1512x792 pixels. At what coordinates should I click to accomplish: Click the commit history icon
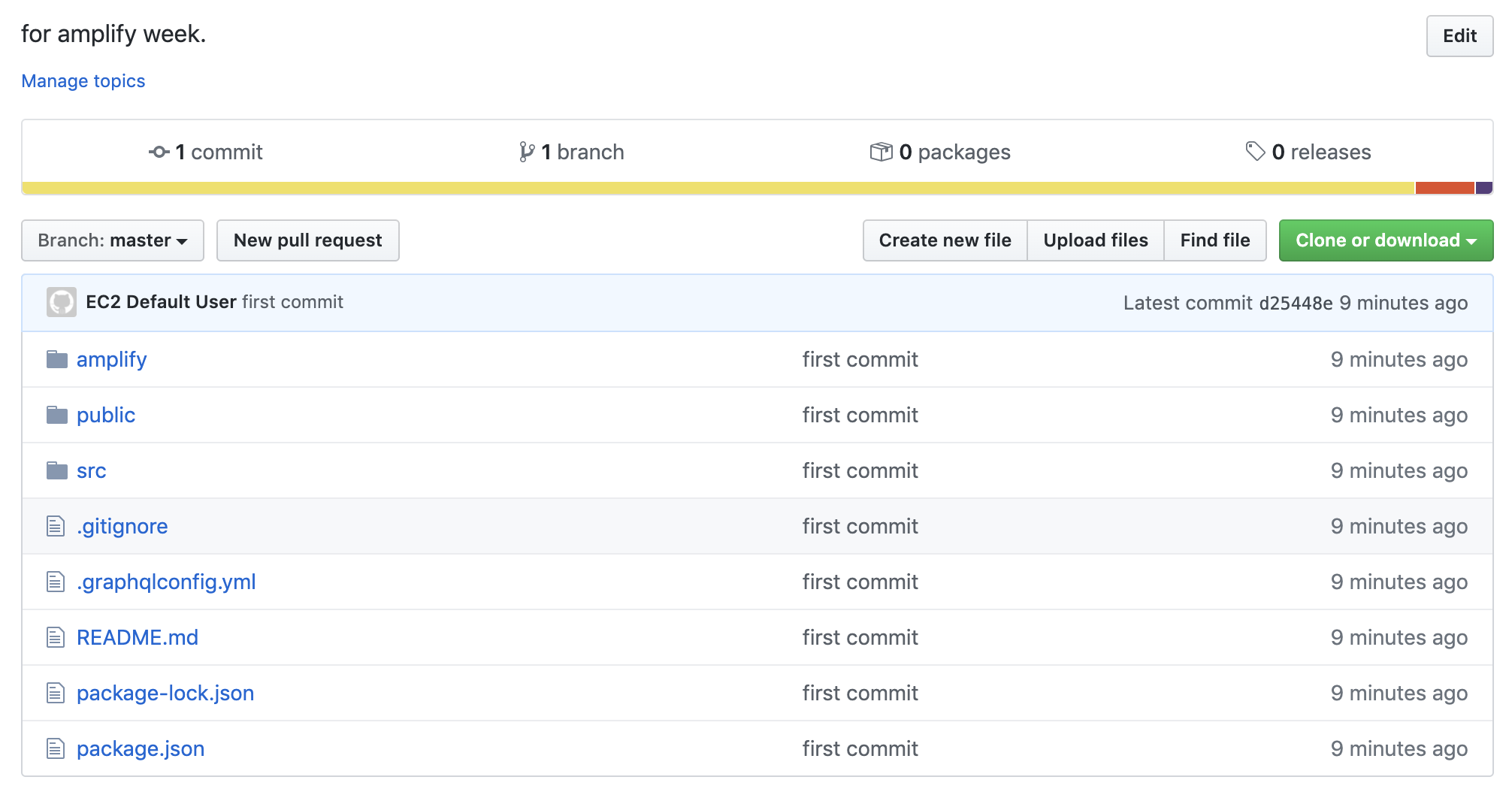[x=159, y=152]
